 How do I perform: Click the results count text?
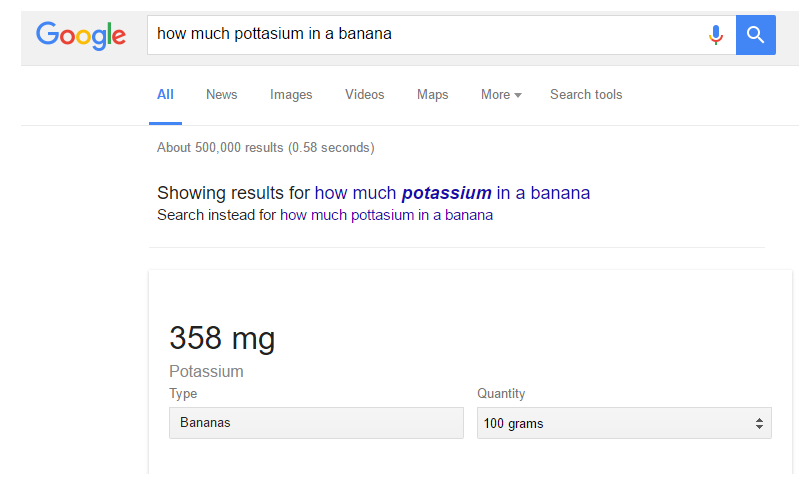pos(266,148)
